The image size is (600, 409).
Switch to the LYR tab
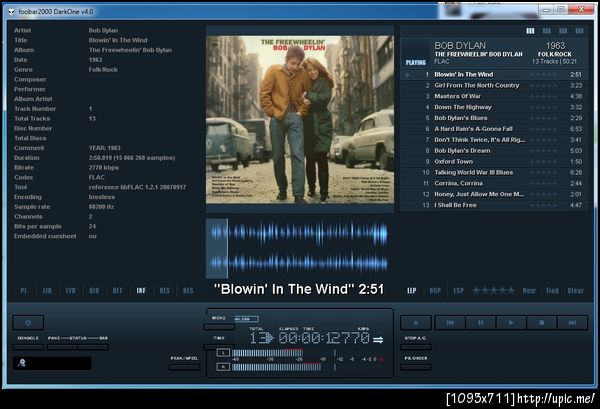(x=70, y=291)
